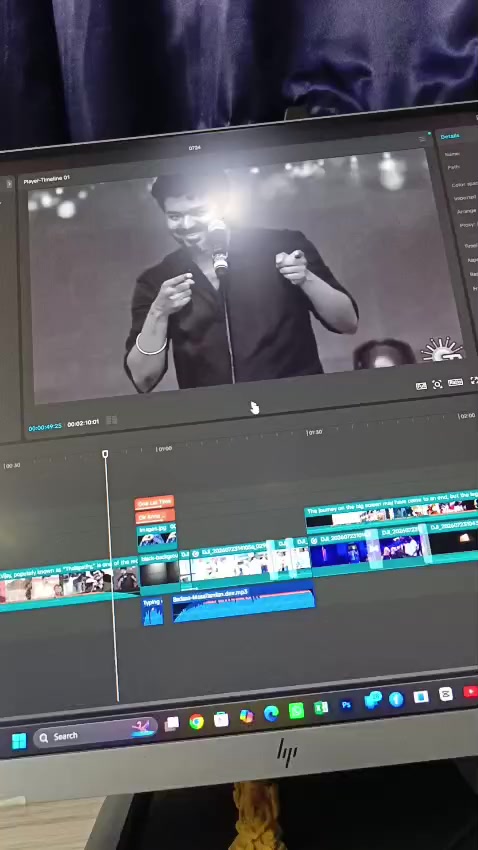This screenshot has height=850, width=478.
Task: Click the 'Color space' row in Details
Action: [464, 184]
